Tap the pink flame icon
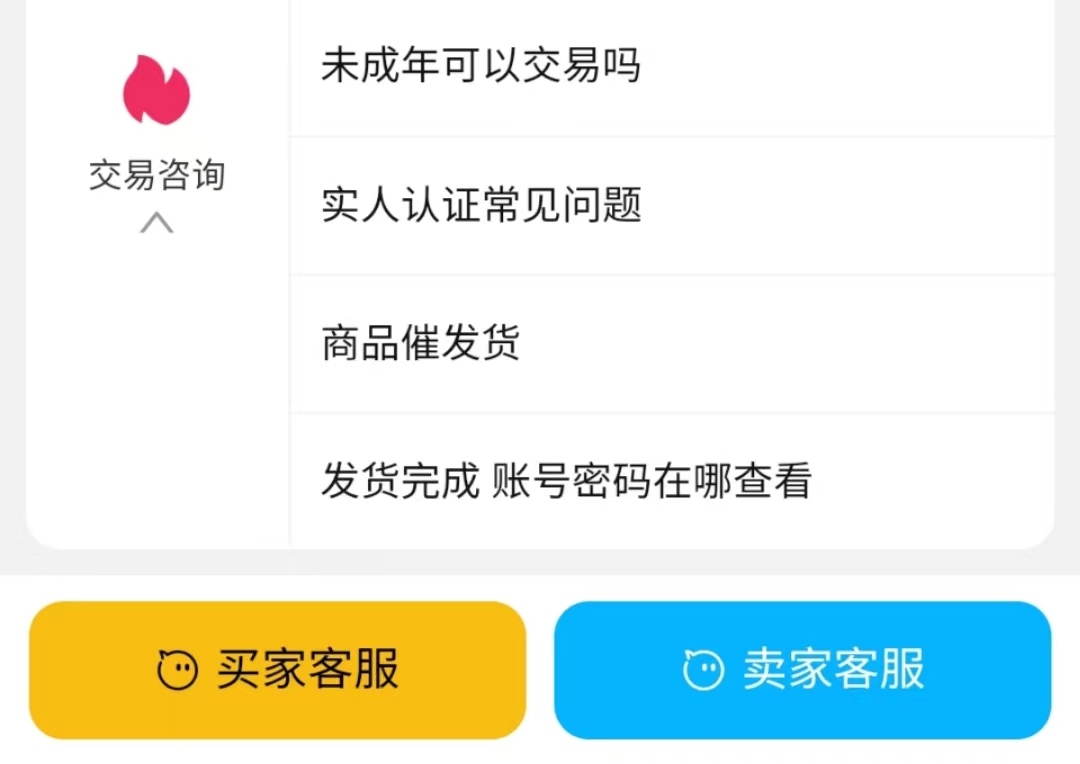 point(156,91)
